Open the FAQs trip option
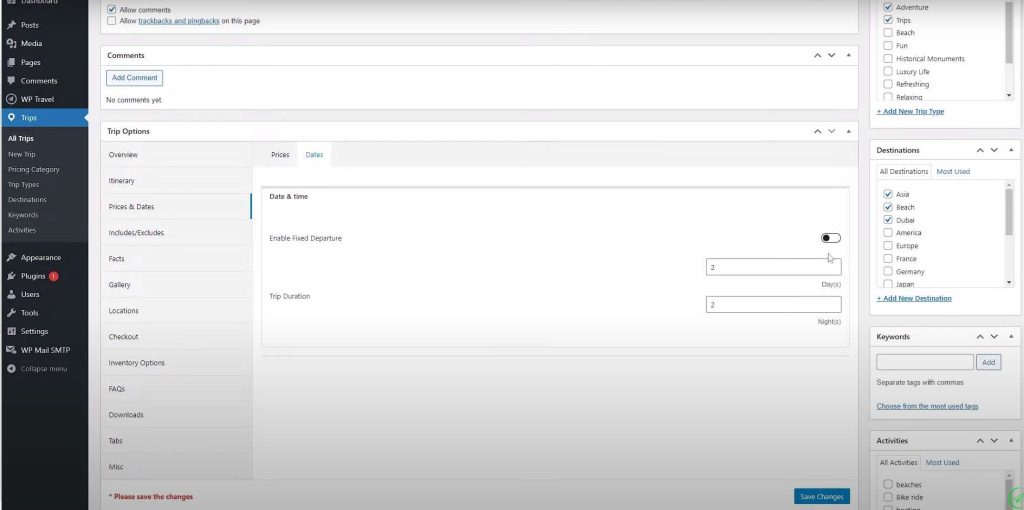Viewport: 1024px width, 510px height. [176, 389]
